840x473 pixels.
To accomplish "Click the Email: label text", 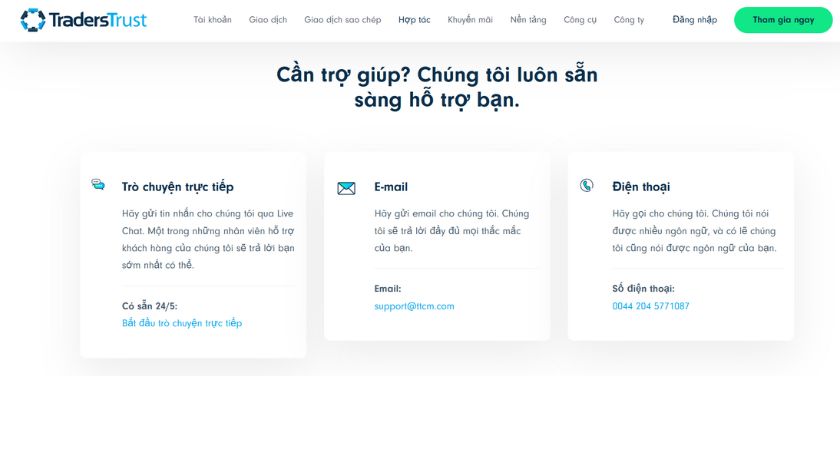I will pyautogui.click(x=387, y=288).
